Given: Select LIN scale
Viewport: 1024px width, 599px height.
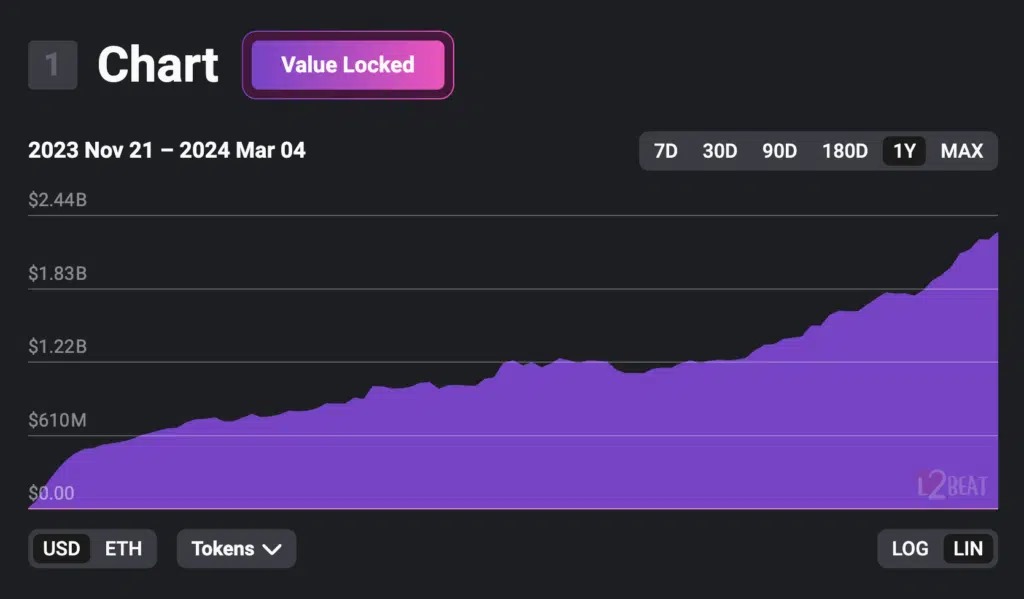Looking at the screenshot, I should click(x=968, y=549).
